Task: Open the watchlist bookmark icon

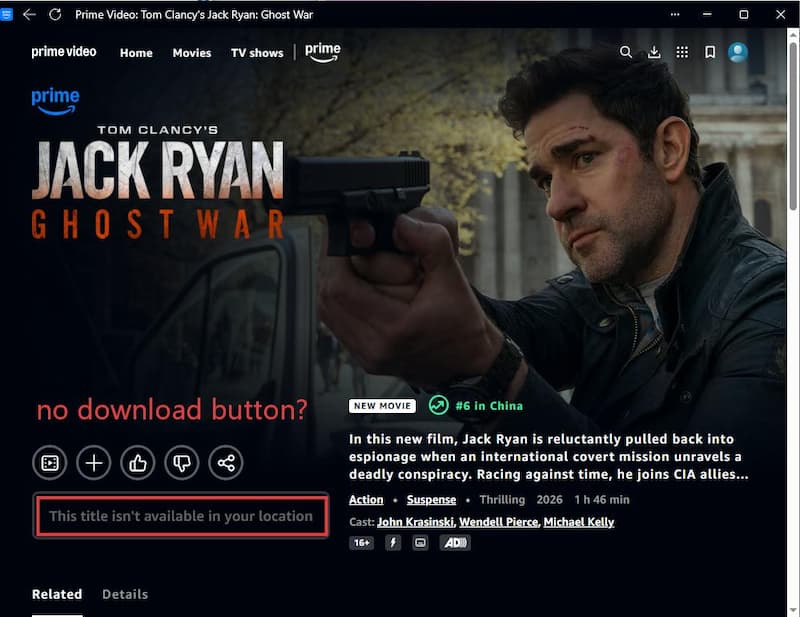Action: pyautogui.click(x=710, y=52)
